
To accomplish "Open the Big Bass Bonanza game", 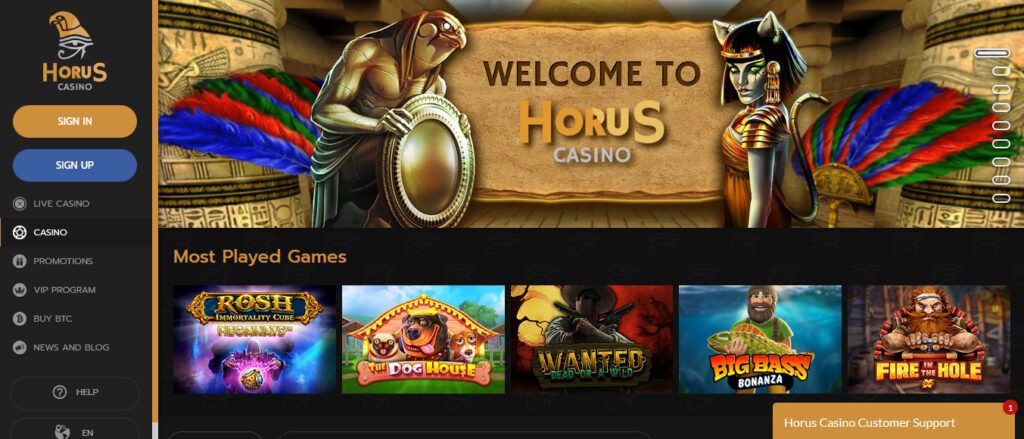I will 760,339.
